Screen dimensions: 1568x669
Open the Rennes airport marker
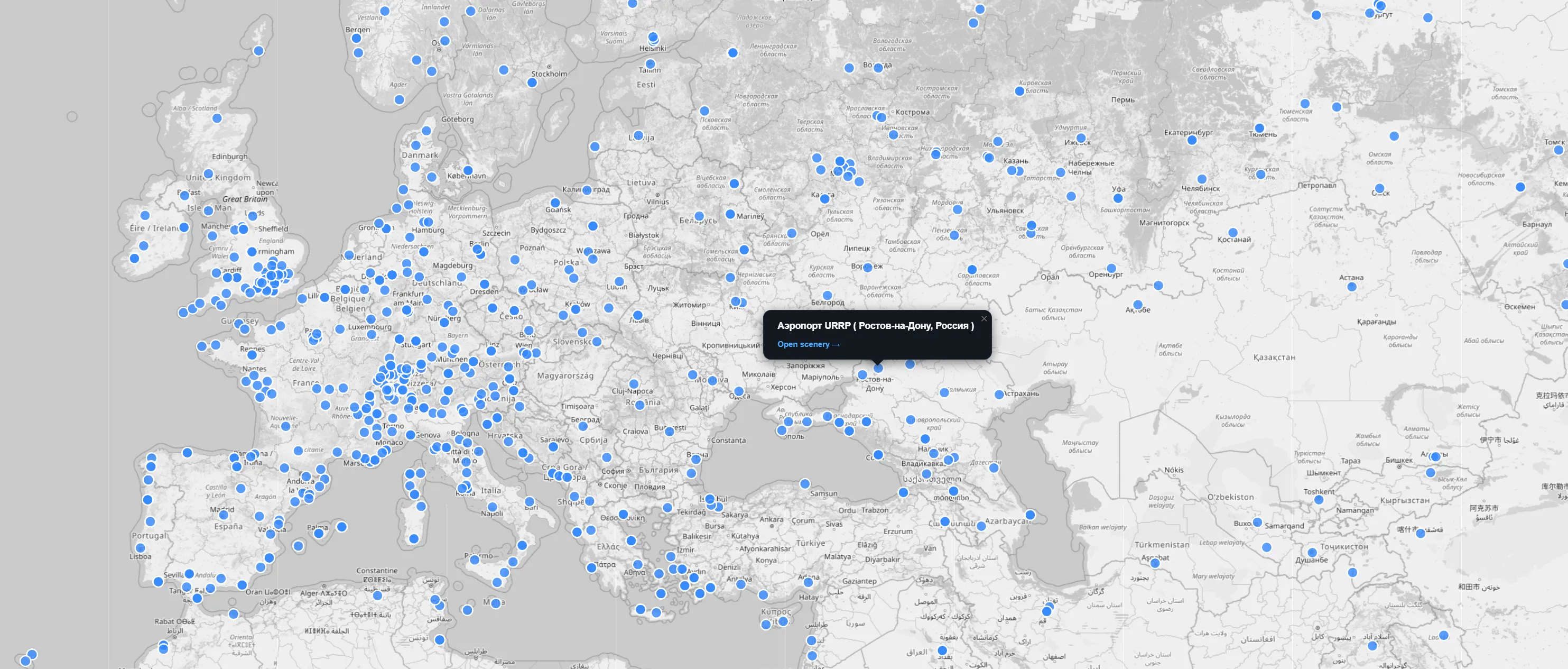click(252, 355)
